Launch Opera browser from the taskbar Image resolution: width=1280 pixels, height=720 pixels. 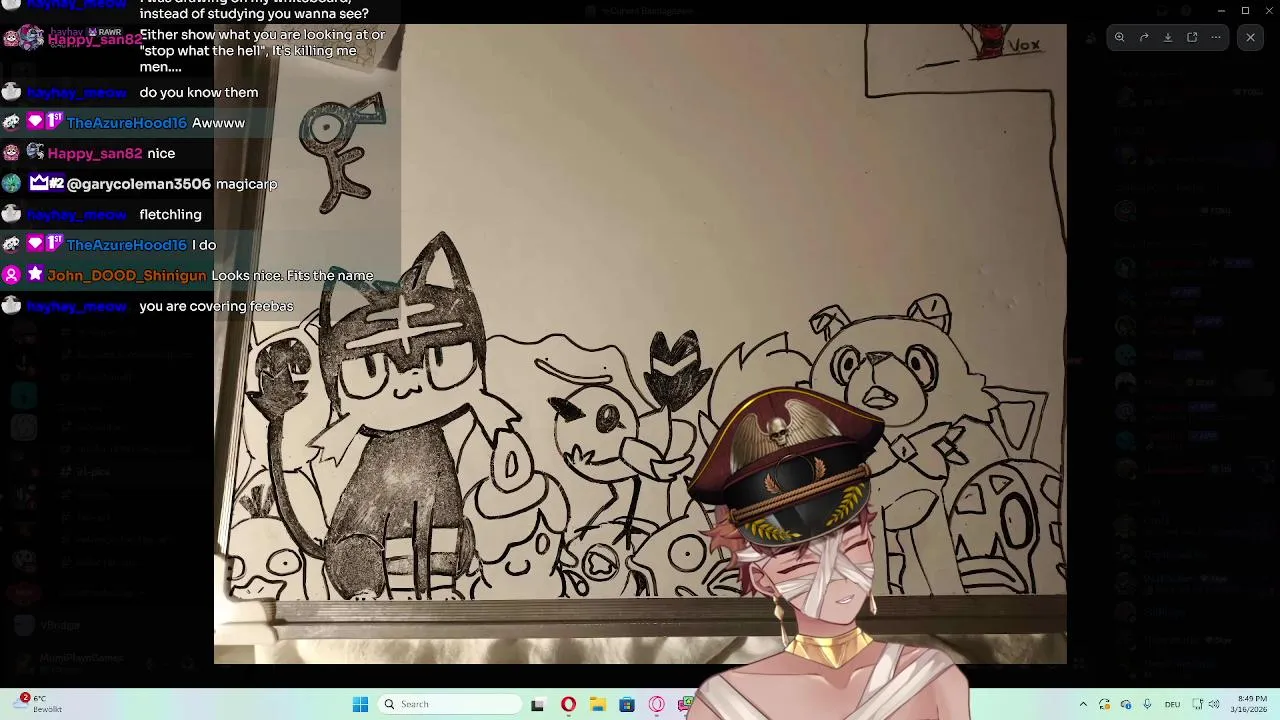(x=568, y=704)
